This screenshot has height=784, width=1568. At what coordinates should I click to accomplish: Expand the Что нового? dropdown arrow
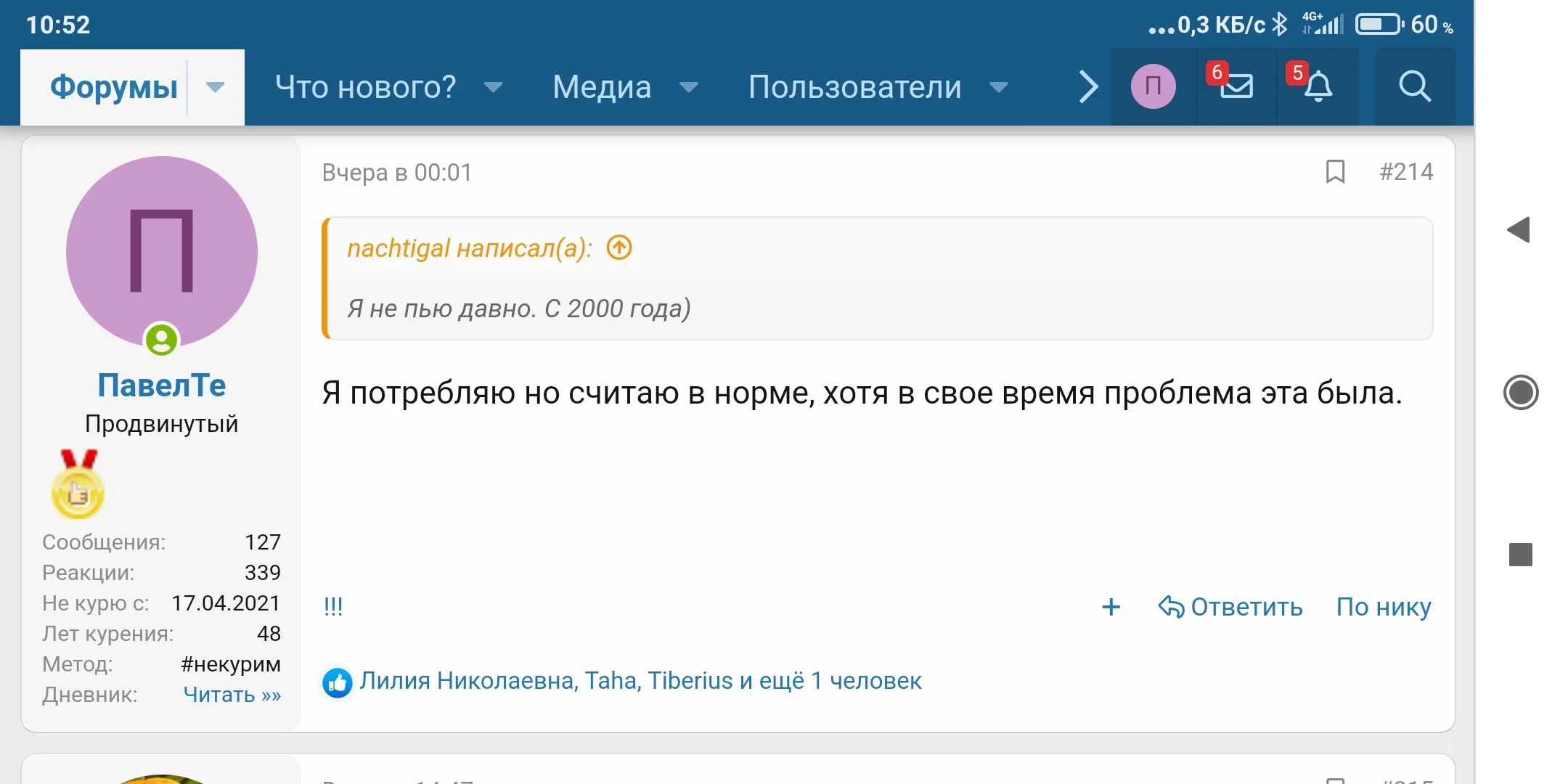[493, 88]
